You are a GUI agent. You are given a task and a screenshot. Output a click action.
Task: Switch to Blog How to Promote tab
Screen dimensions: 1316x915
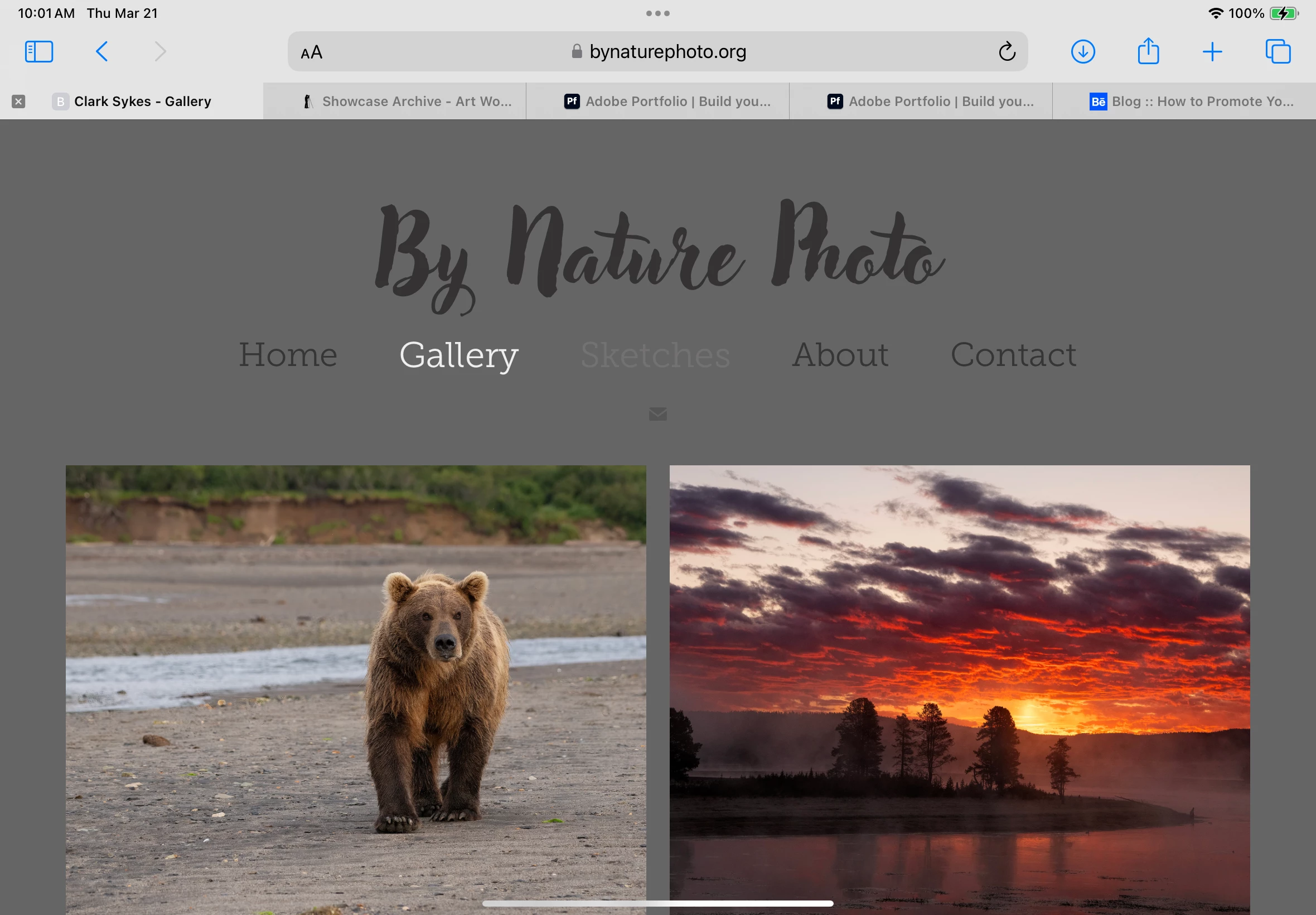[x=1192, y=102]
